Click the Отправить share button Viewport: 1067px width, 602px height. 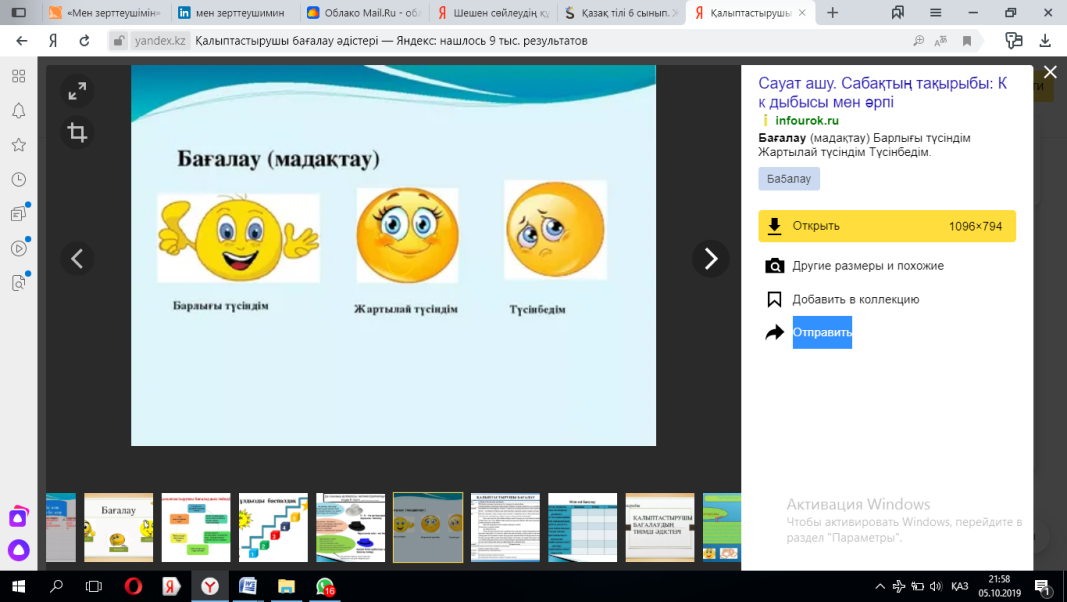coord(821,332)
